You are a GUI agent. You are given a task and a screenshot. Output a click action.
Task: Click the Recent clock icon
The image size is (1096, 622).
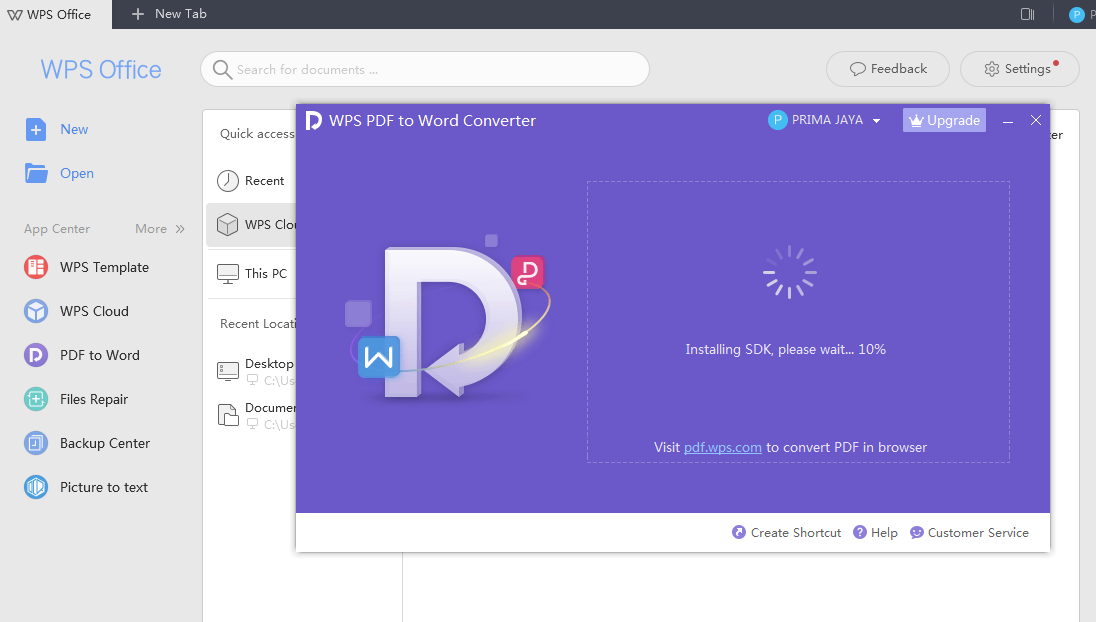click(228, 181)
